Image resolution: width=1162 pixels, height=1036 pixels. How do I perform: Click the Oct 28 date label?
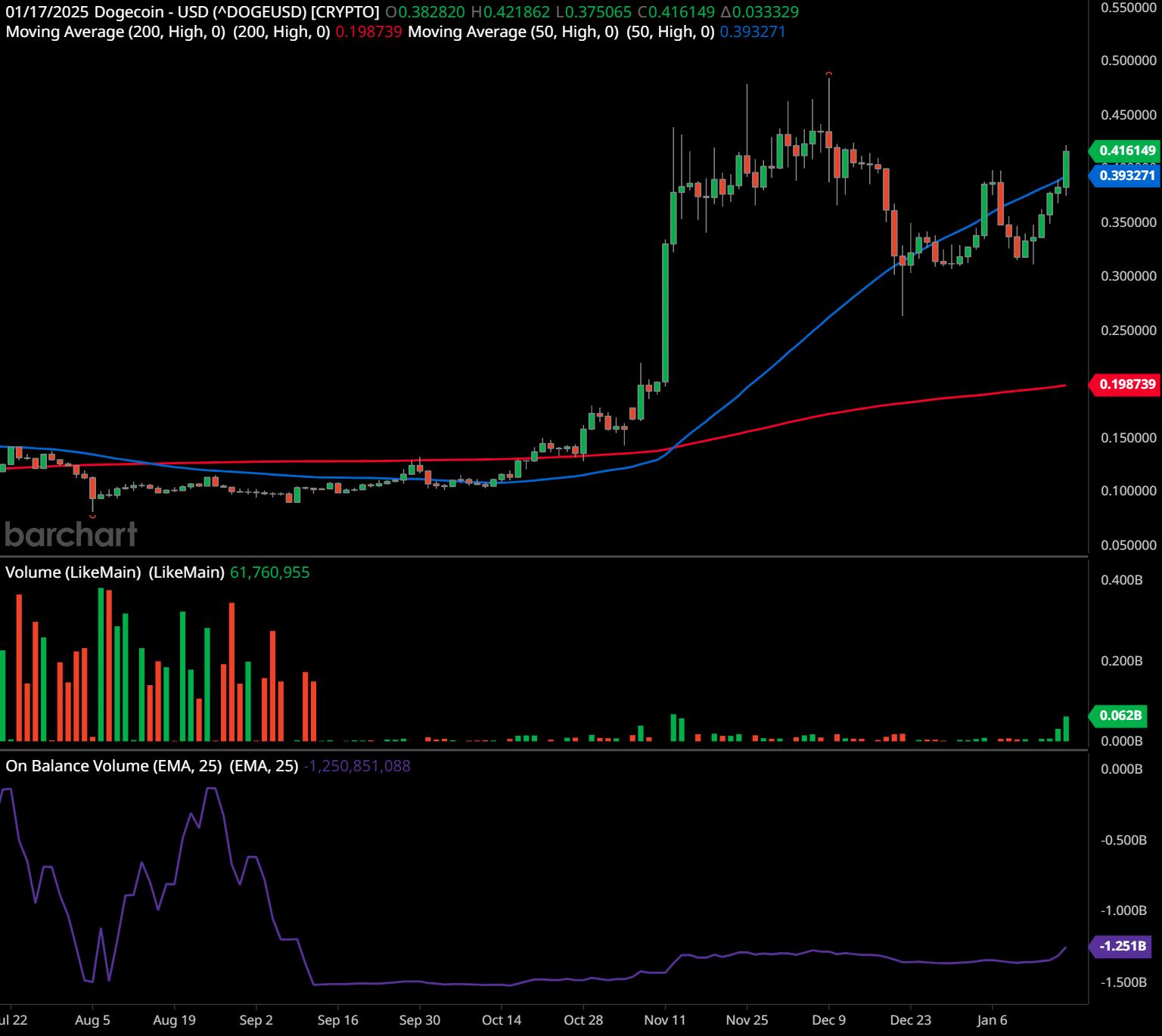pos(583,1020)
